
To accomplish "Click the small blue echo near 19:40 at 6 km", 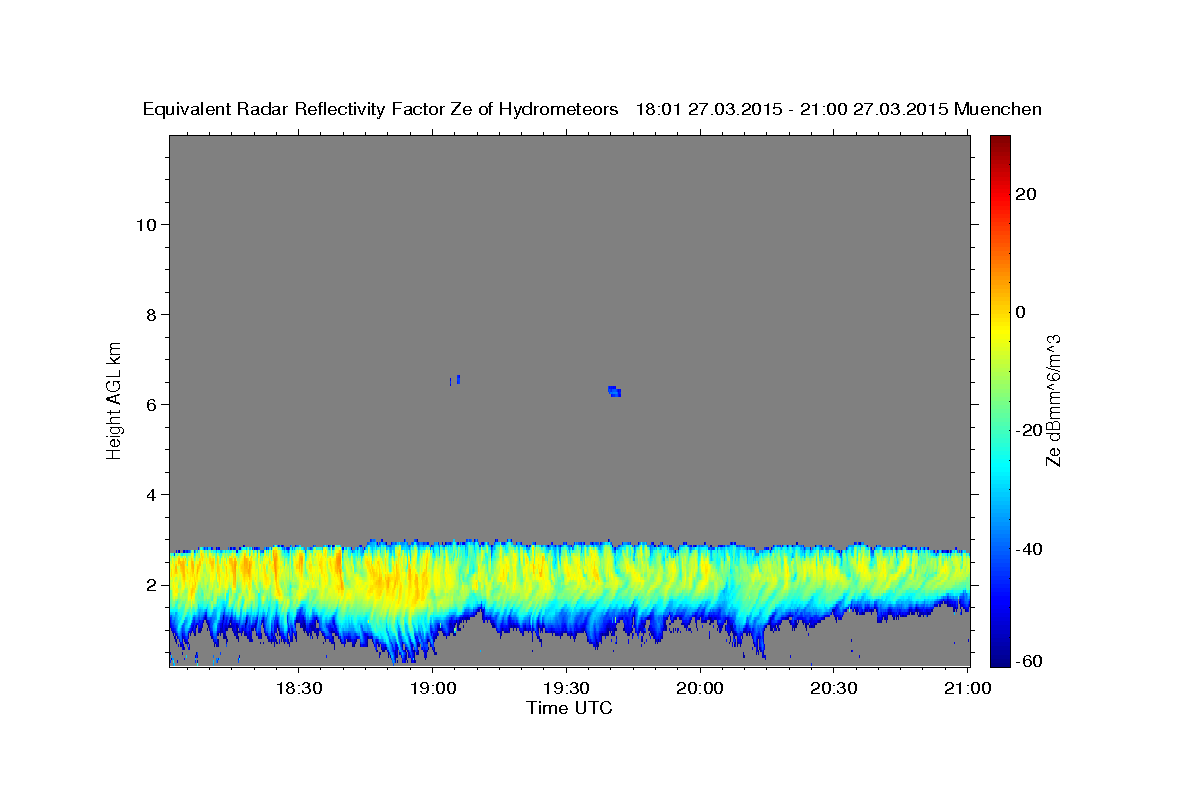I will tap(615, 391).
